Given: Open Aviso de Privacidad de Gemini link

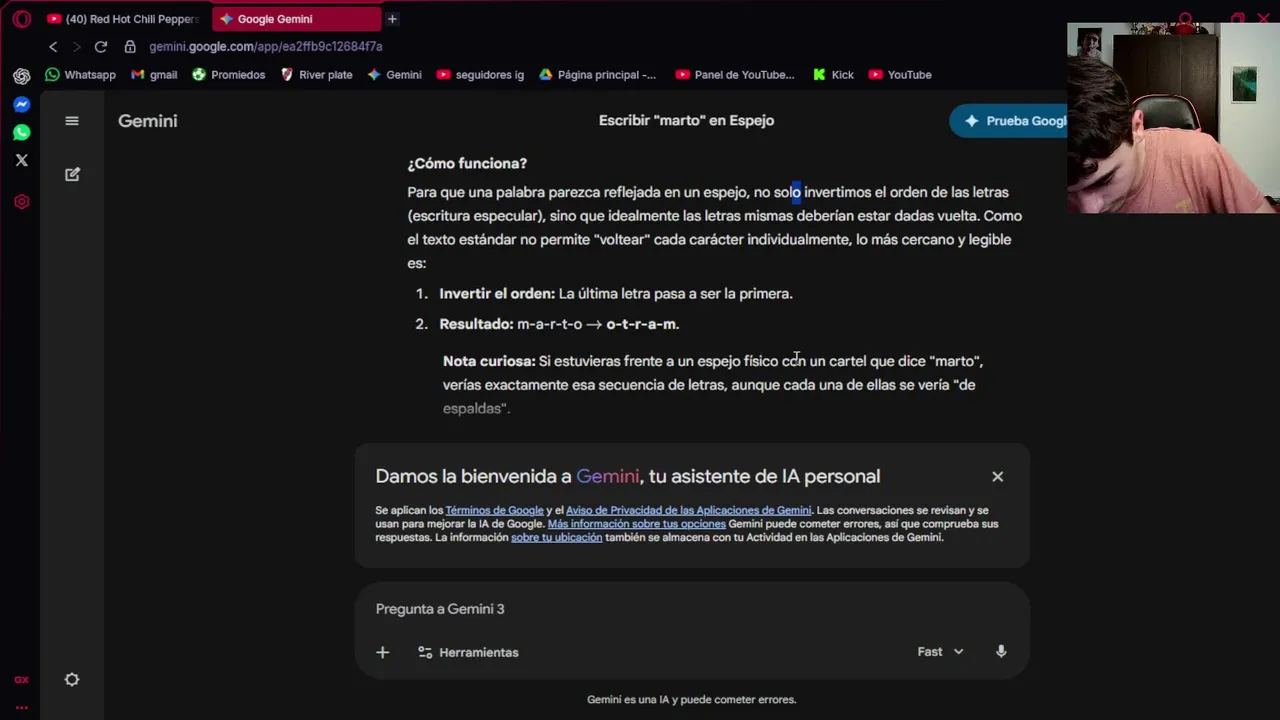Looking at the screenshot, I should pos(689,510).
